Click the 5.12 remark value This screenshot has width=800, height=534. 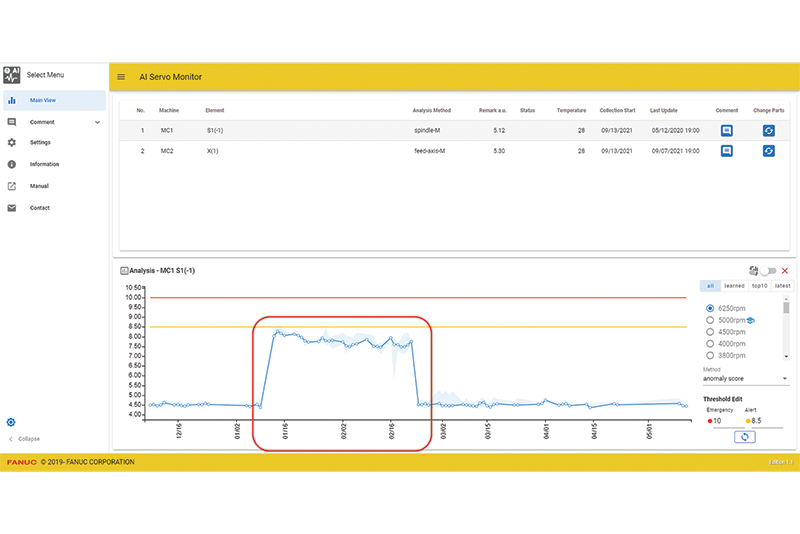pos(499,131)
